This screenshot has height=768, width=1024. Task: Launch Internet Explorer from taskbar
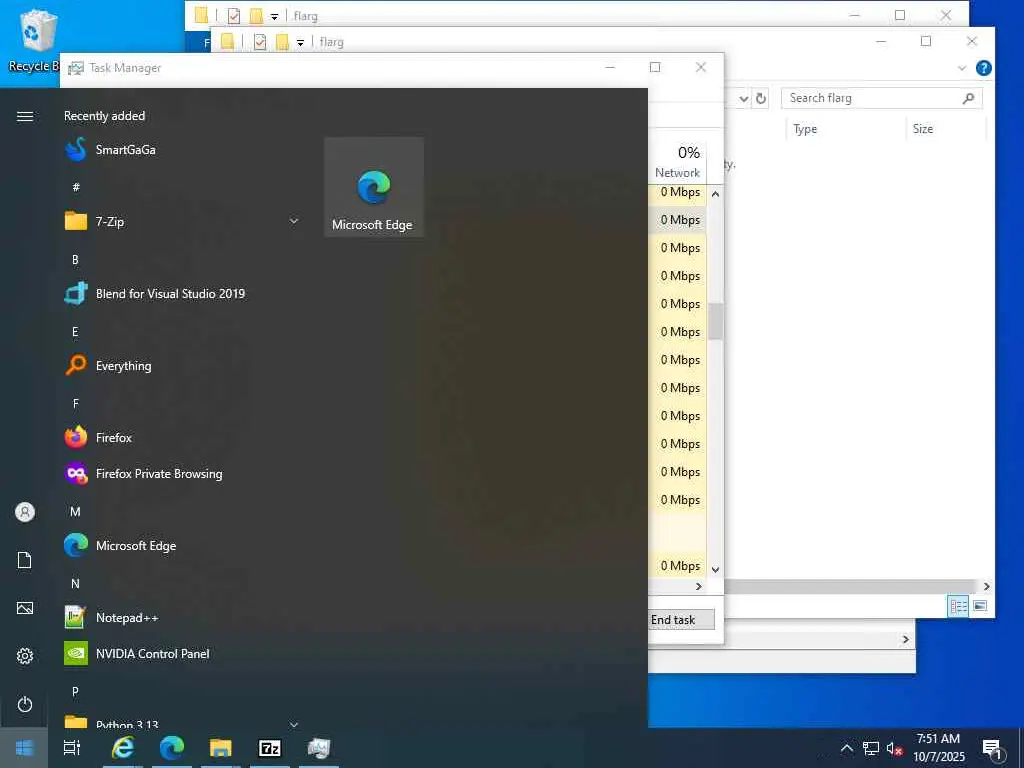coord(123,748)
